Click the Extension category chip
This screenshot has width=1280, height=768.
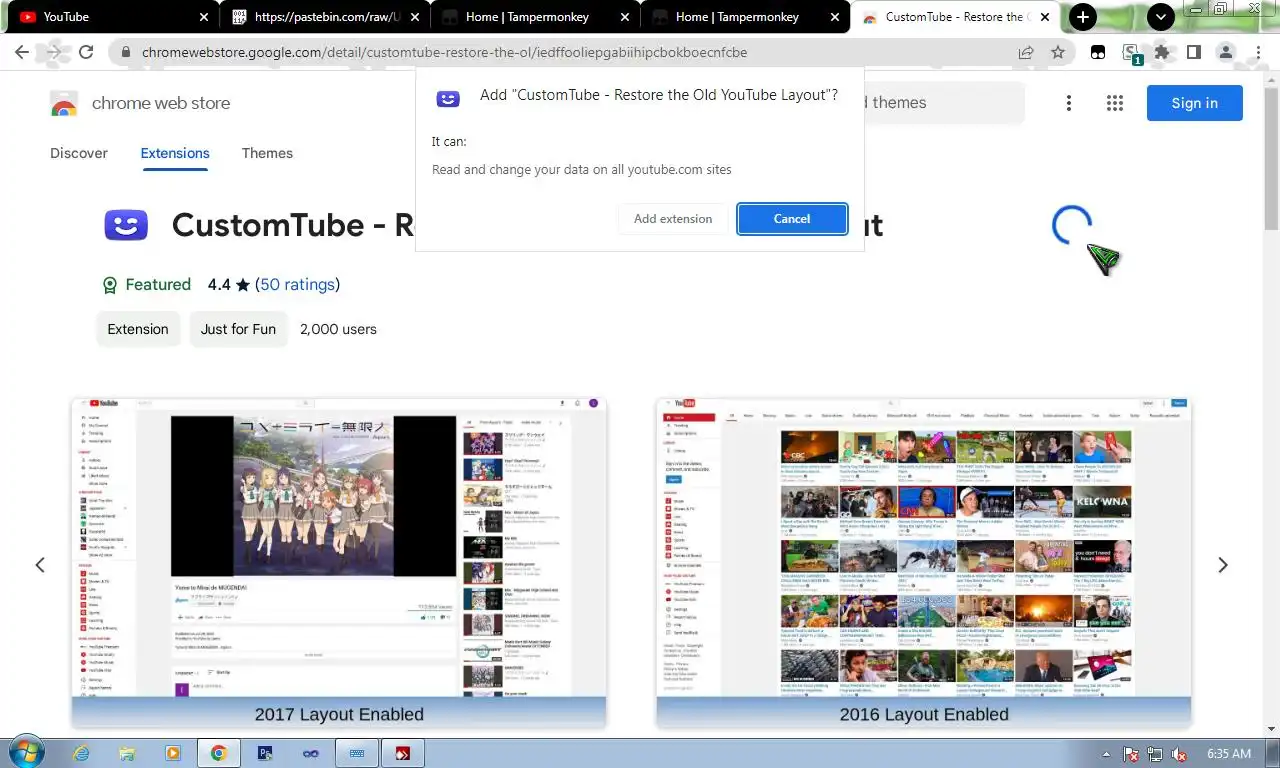138,329
